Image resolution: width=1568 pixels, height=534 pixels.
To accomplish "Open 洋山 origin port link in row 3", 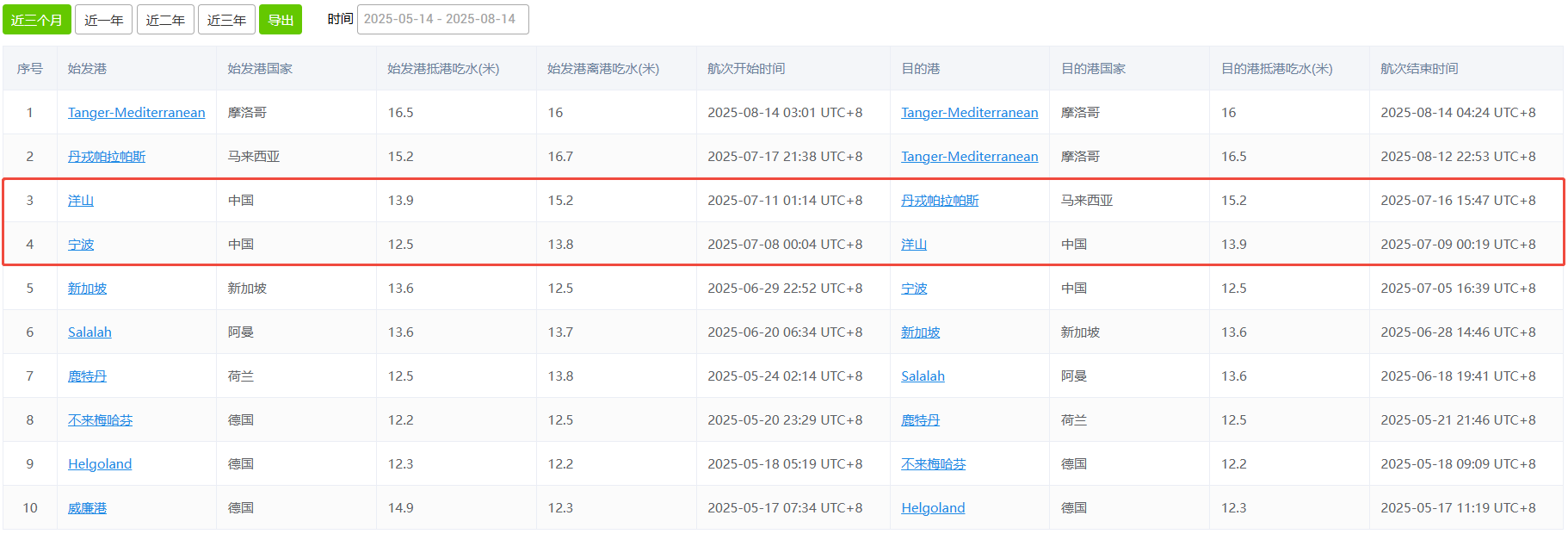I will coord(81,201).
